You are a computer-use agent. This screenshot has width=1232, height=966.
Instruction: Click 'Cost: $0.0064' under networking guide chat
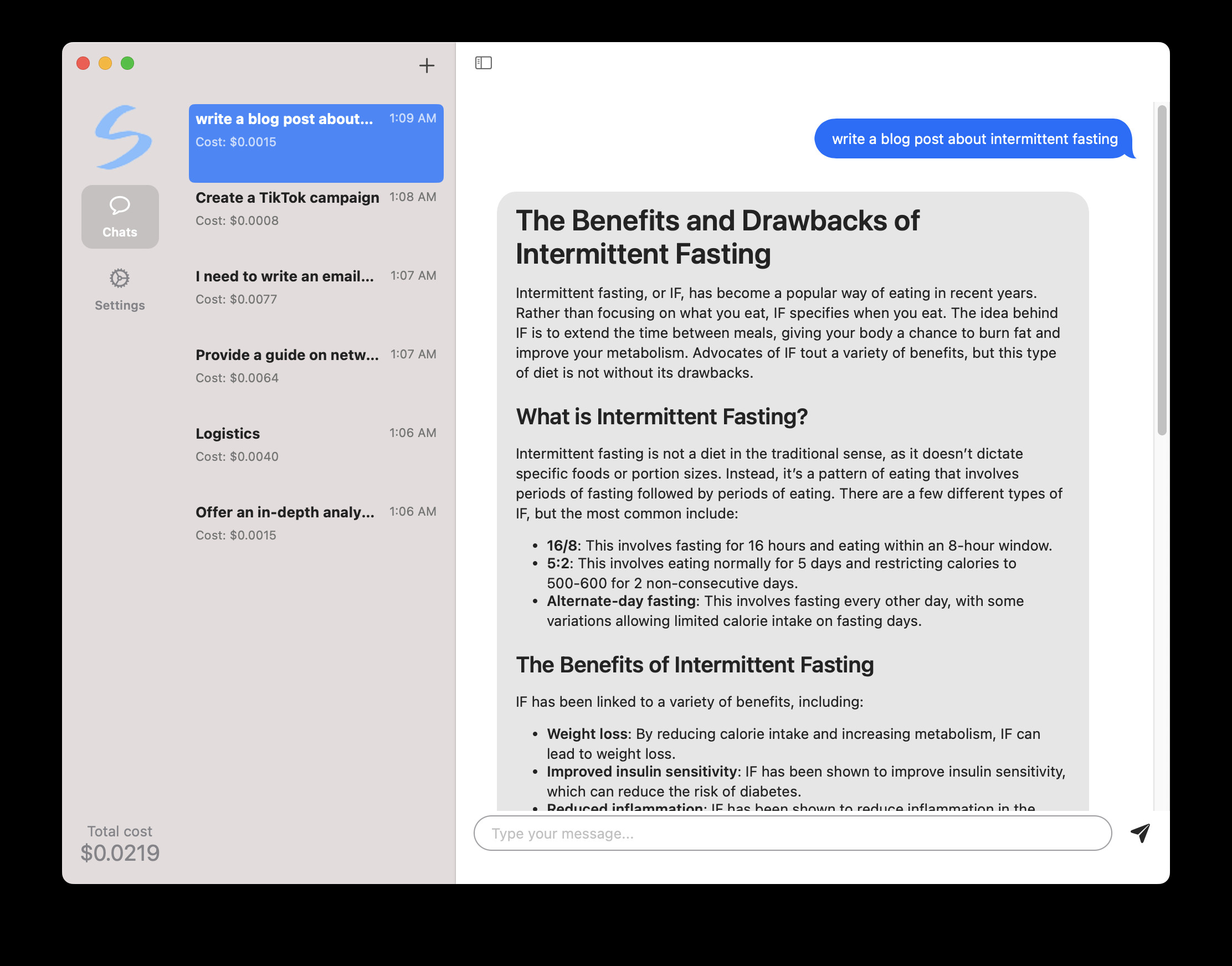(x=237, y=378)
